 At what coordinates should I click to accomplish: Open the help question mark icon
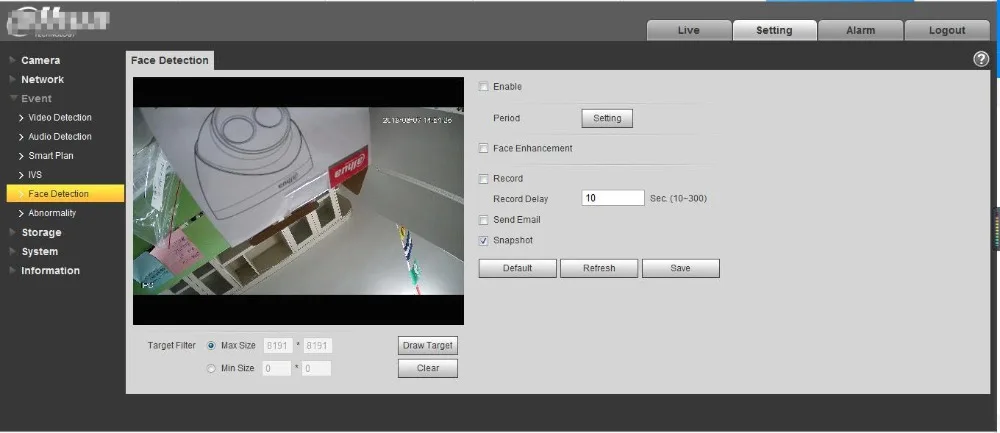pyautogui.click(x=980, y=59)
